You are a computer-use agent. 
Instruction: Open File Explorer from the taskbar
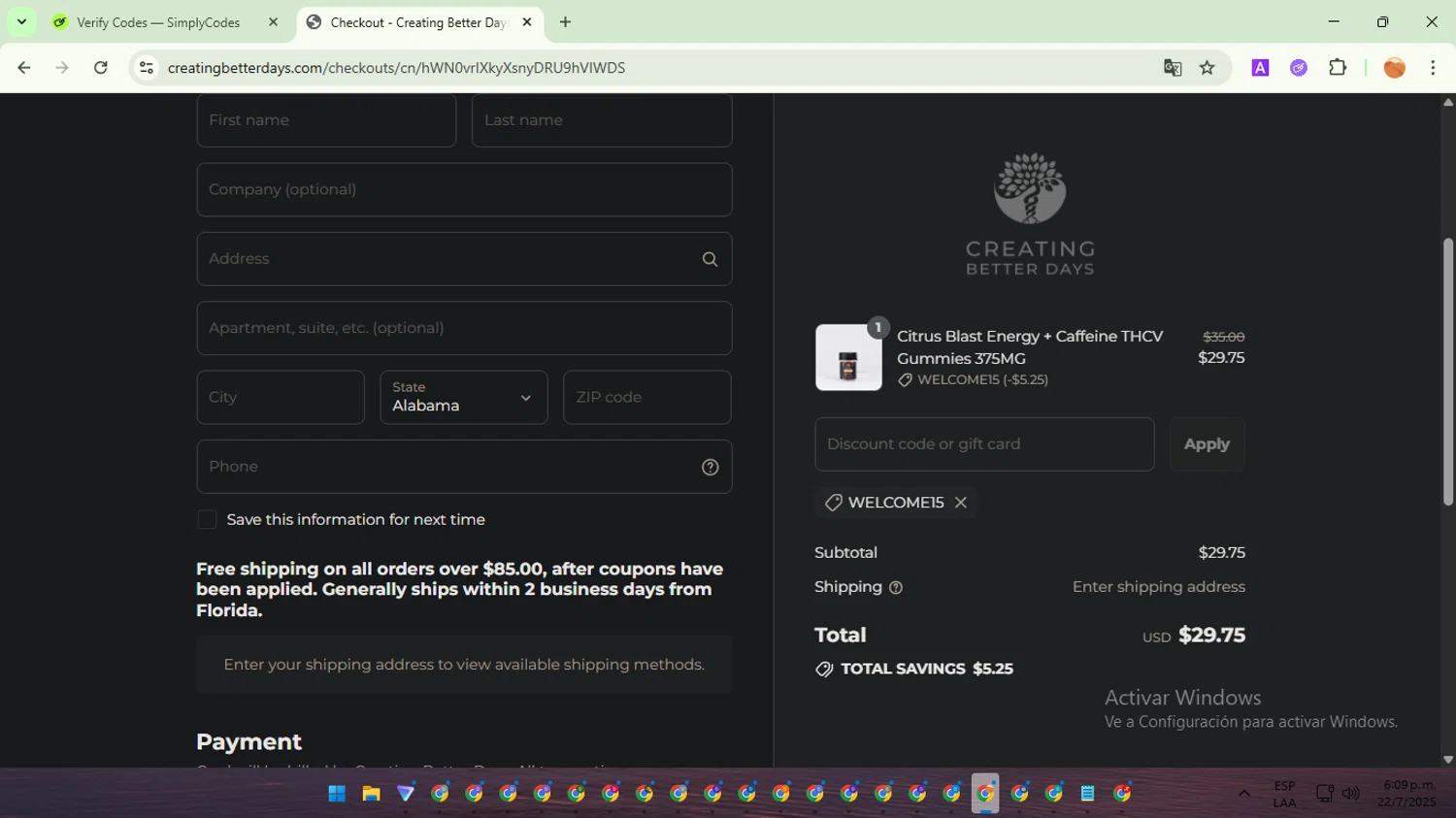tap(371, 794)
